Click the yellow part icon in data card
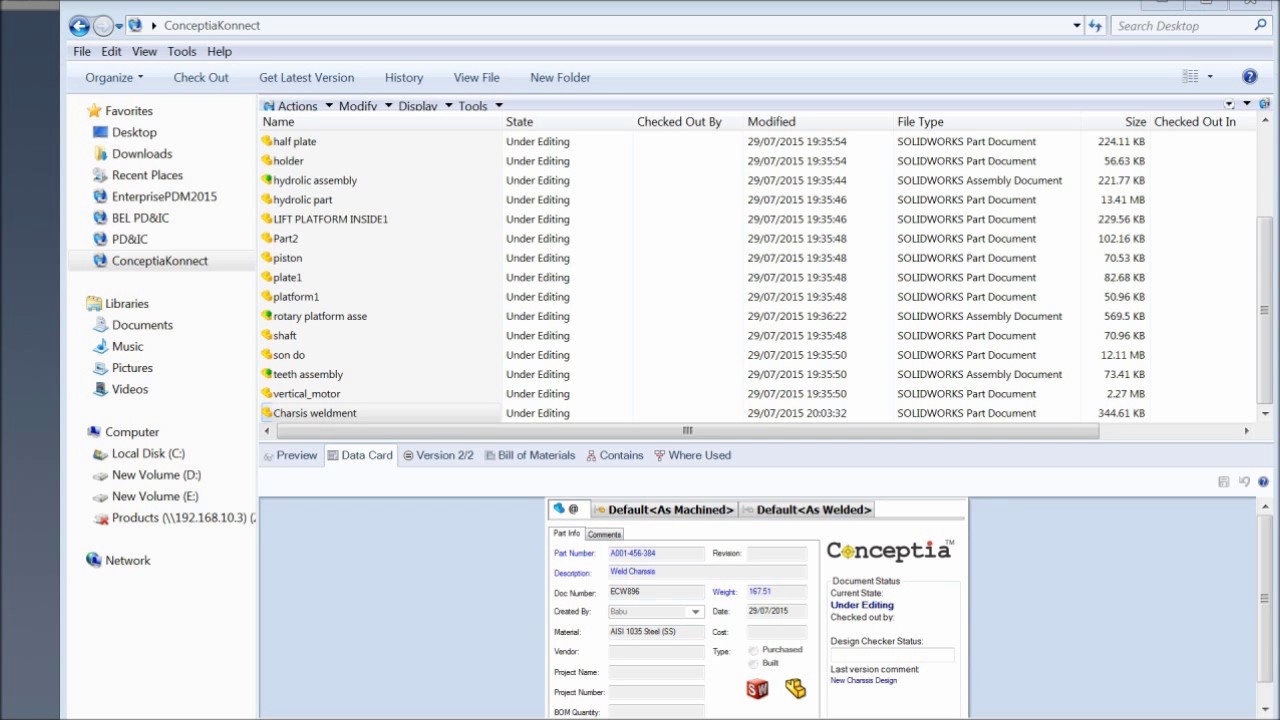 [795, 688]
